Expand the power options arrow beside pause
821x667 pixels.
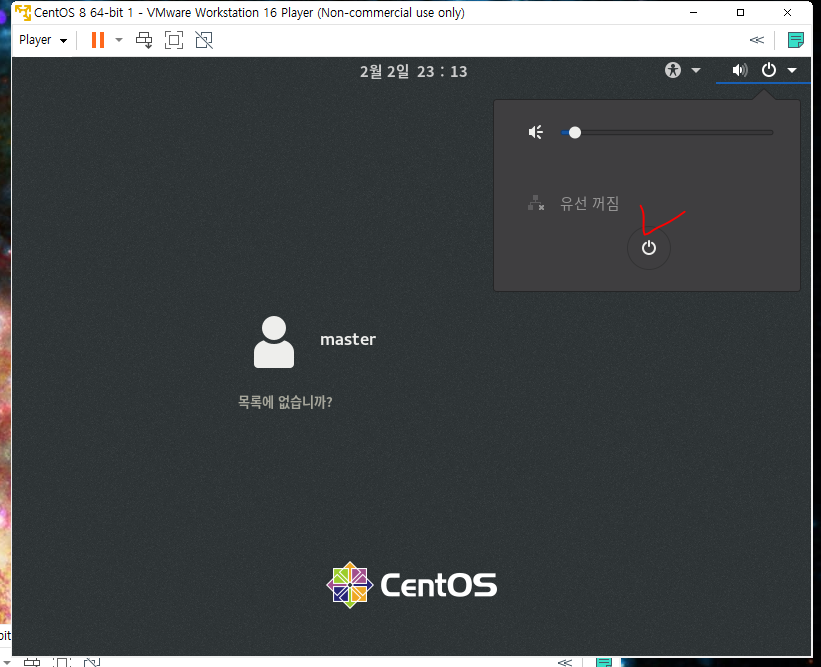click(119, 40)
